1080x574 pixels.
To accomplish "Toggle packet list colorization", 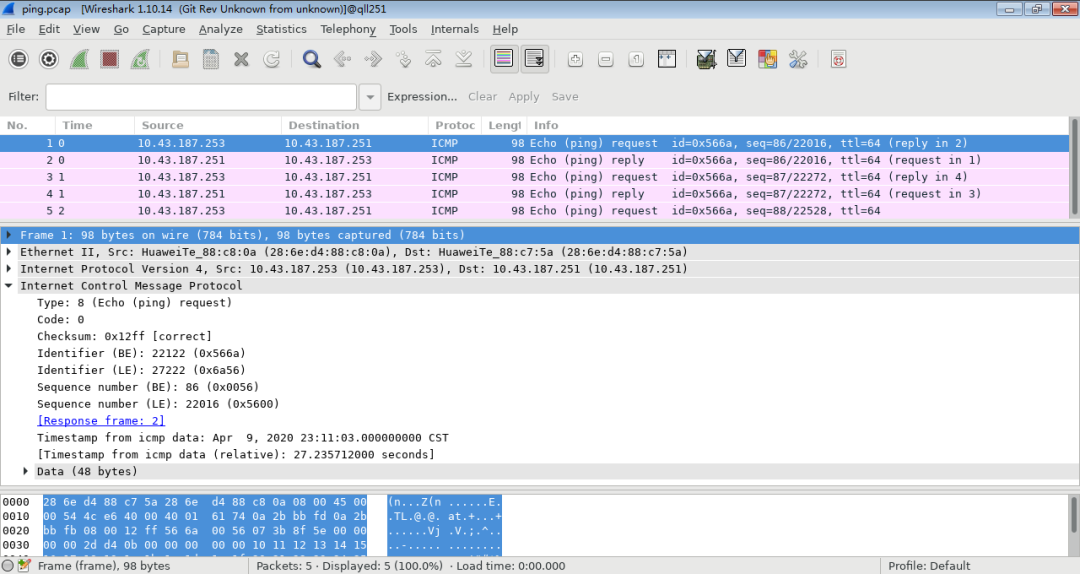I will (x=503, y=59).
